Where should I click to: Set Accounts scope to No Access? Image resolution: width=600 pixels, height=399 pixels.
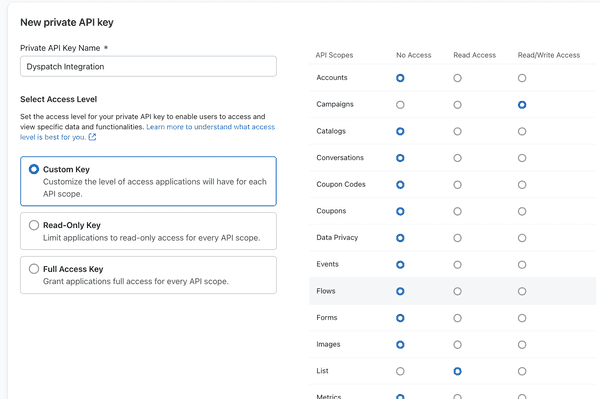click(400, 78)
